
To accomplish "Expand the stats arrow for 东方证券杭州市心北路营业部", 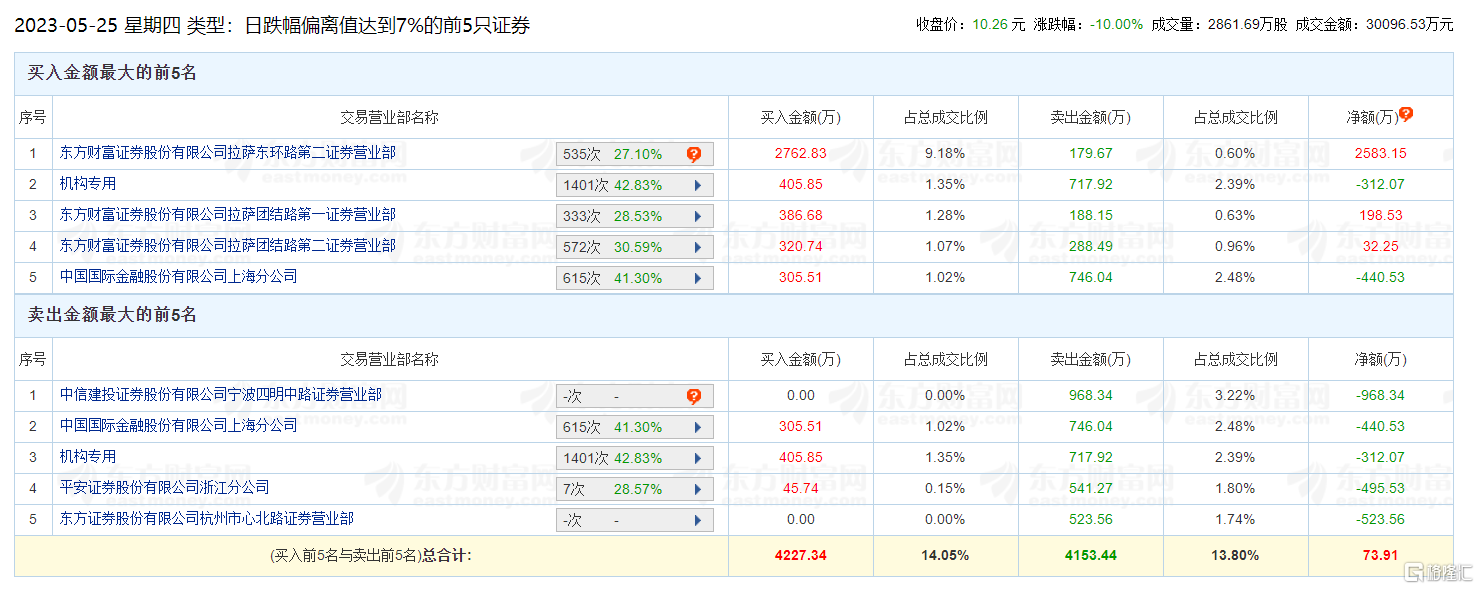I will 697,520.
